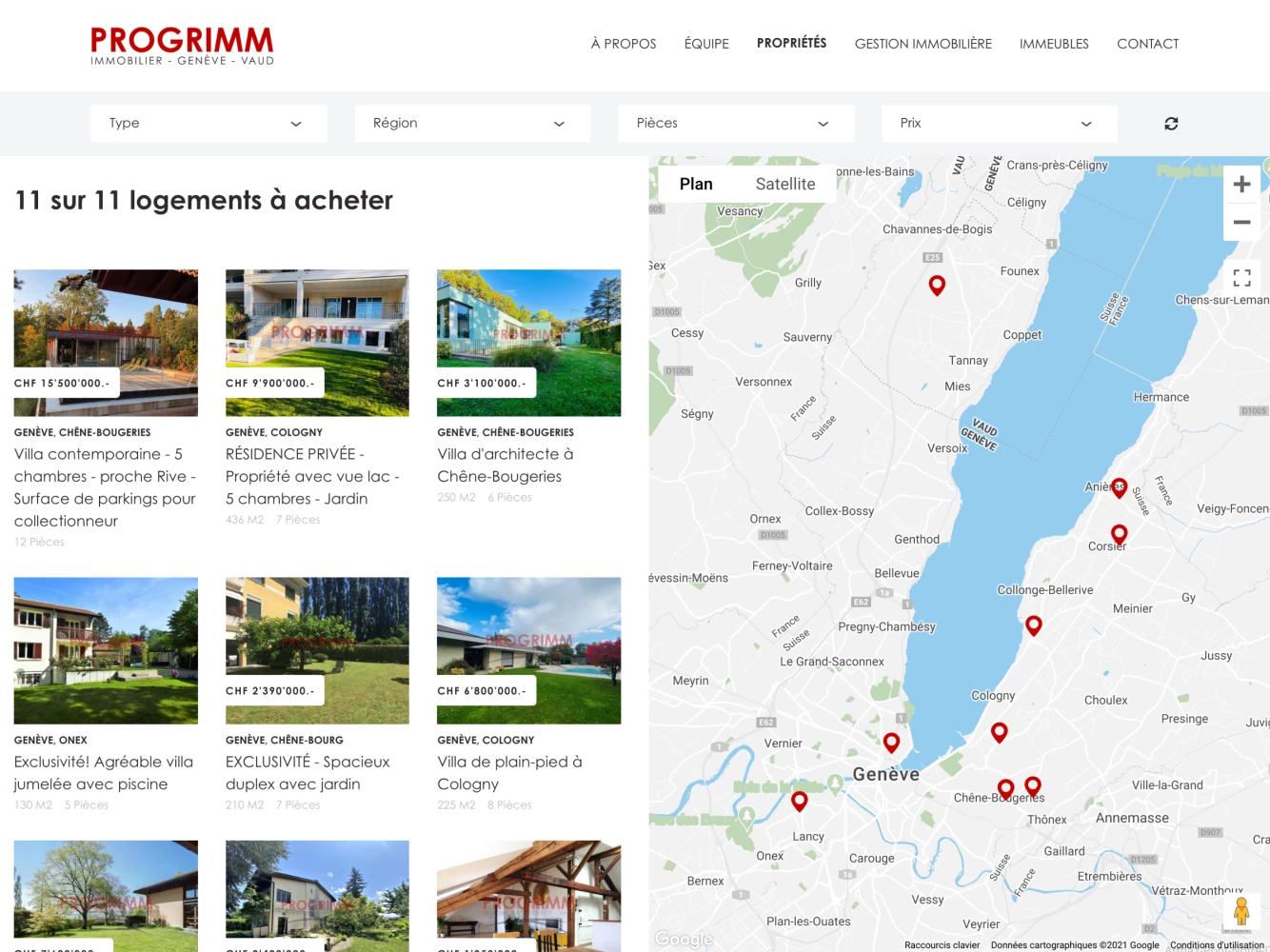Image resolution: width=1270 pixels, height=952 pixels.
Task: Open the Contact page link
Action: 1147,44
